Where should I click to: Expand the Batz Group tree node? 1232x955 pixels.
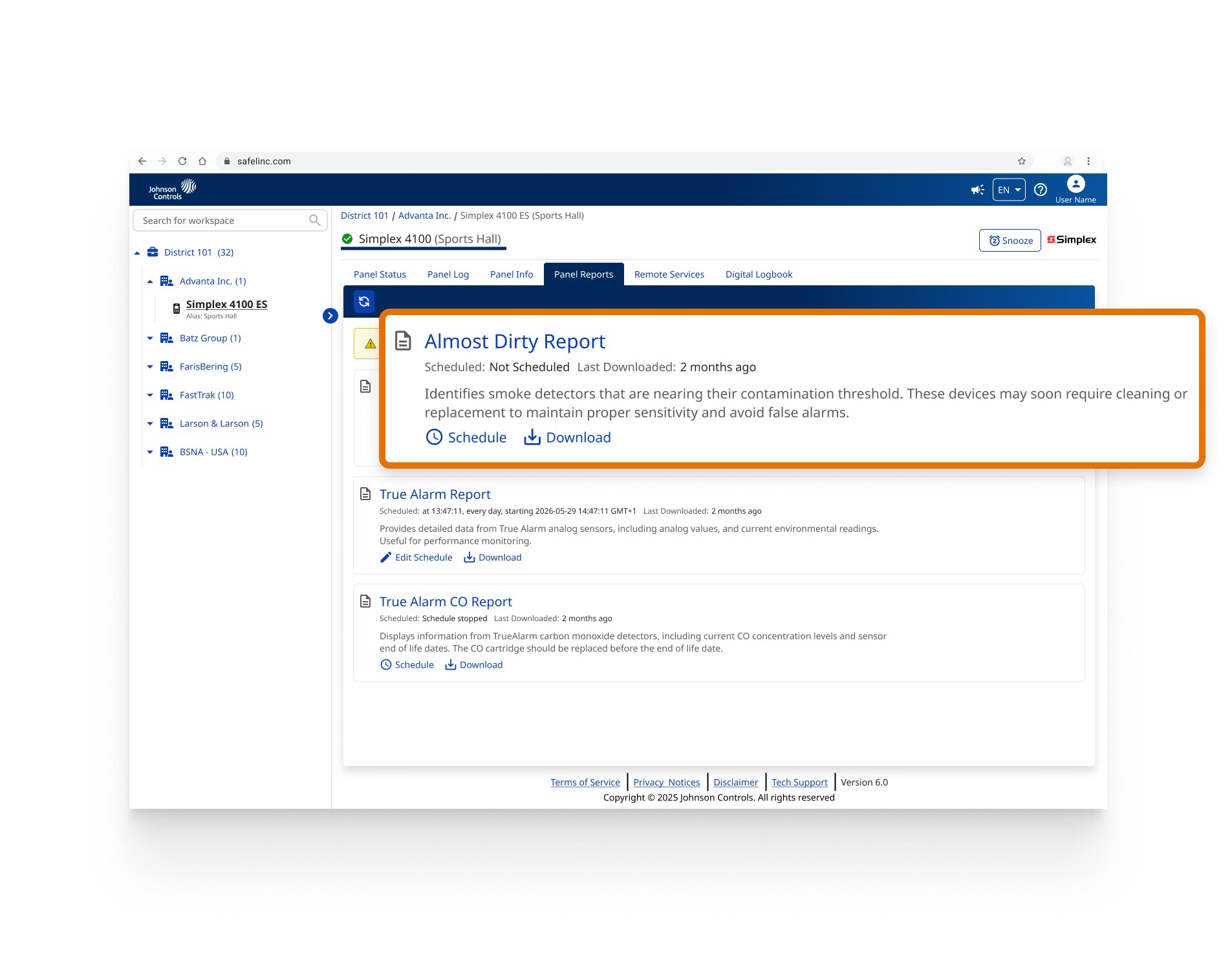click(x=150, y=338)
